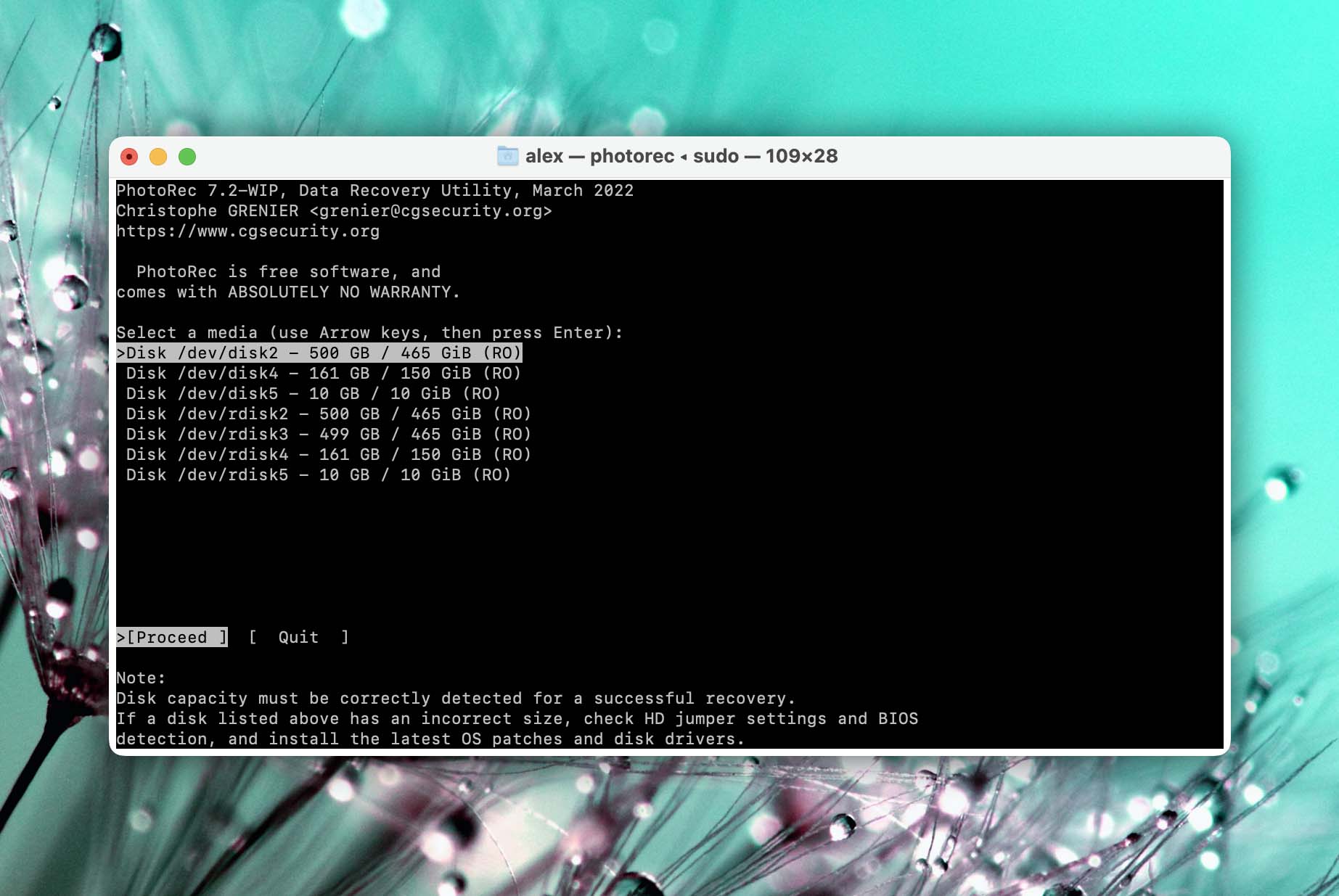
Task: Open the https://www.cgsecurity.org URL
Action: tap(247, 231)
